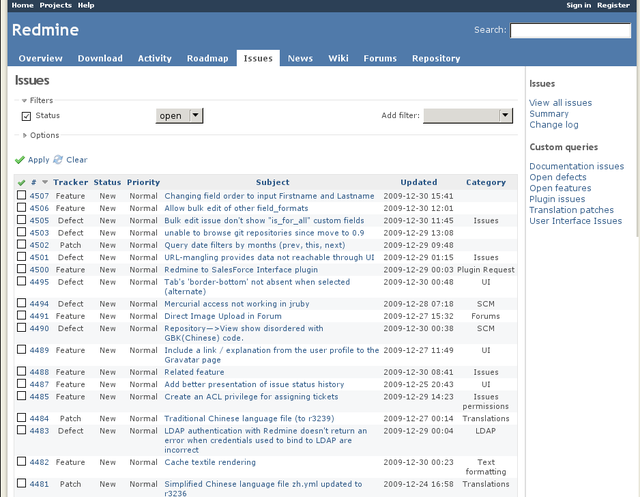
Task: Open Documentation issues custom query
Action: 577,166
